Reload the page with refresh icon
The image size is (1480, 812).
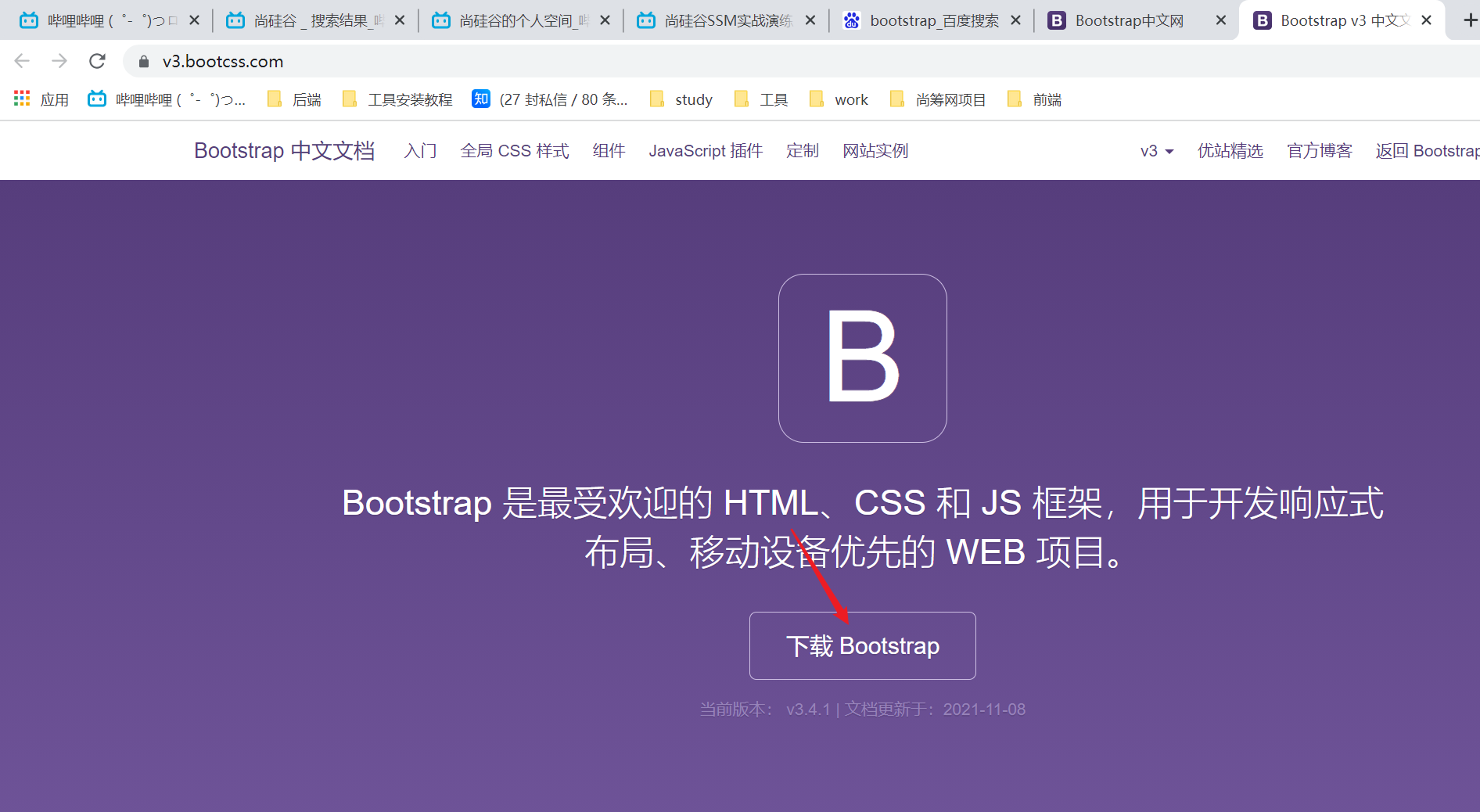(97, 61)
